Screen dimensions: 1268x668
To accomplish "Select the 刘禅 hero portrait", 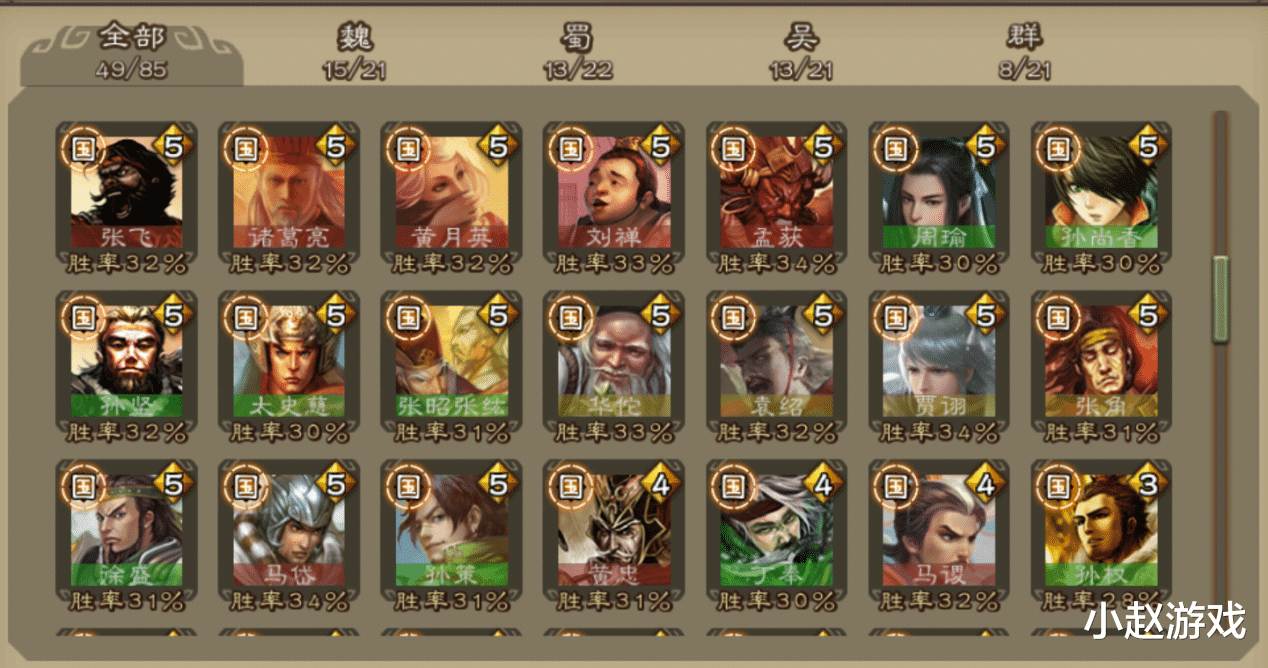I will pos(614,193).
